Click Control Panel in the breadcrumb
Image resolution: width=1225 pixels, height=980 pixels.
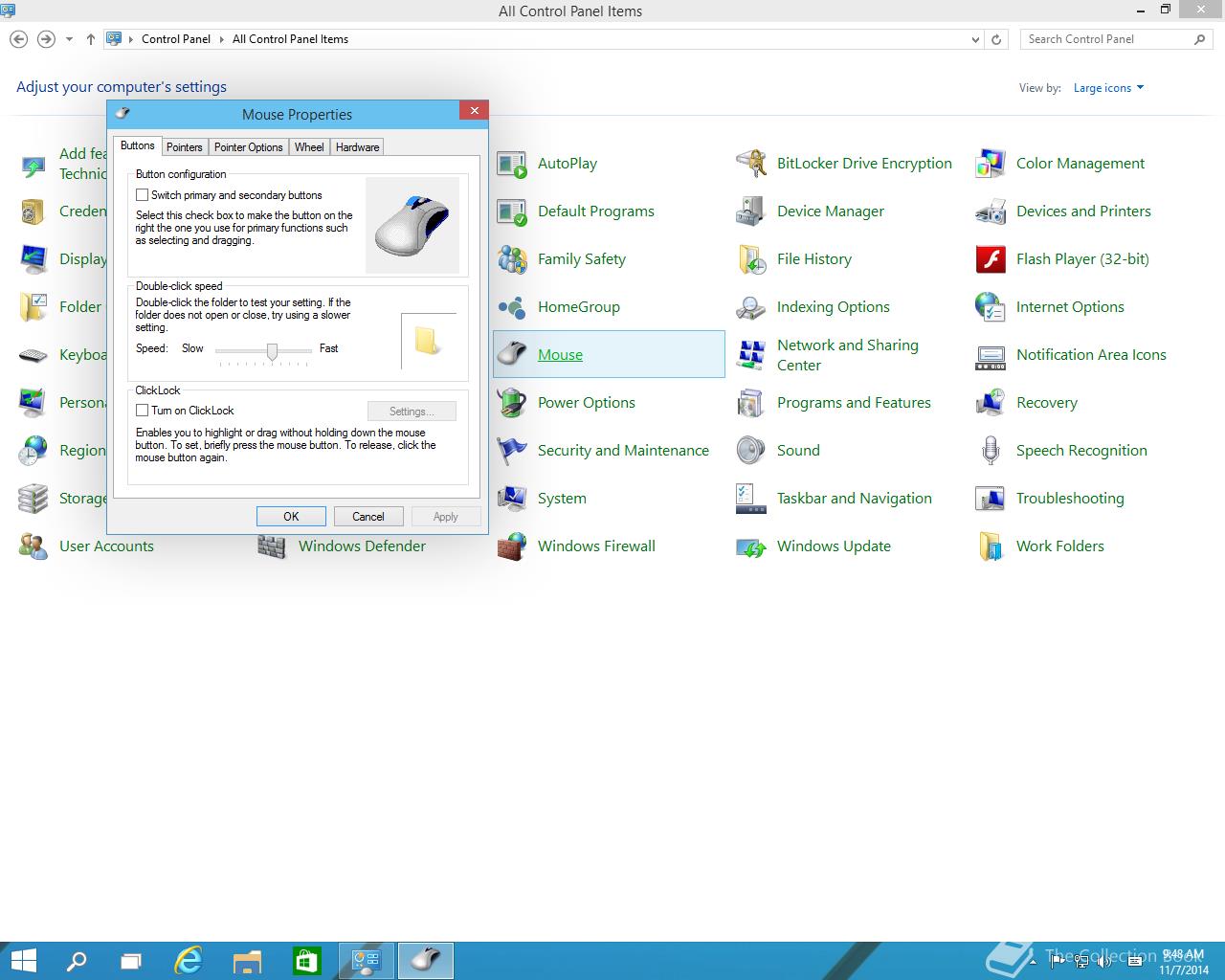[176, 39]
